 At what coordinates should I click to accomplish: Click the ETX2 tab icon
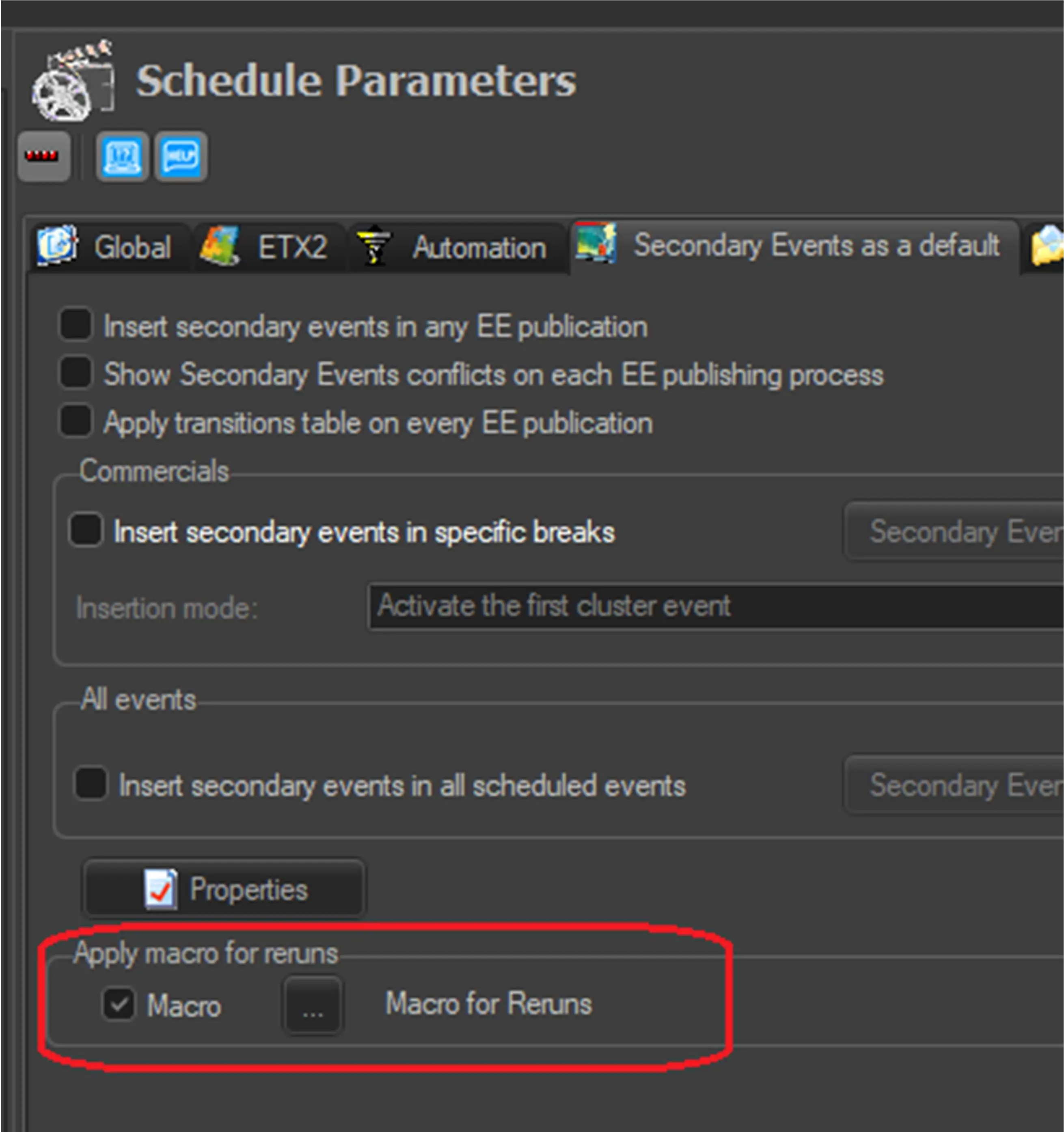click(x=219, y=246)
